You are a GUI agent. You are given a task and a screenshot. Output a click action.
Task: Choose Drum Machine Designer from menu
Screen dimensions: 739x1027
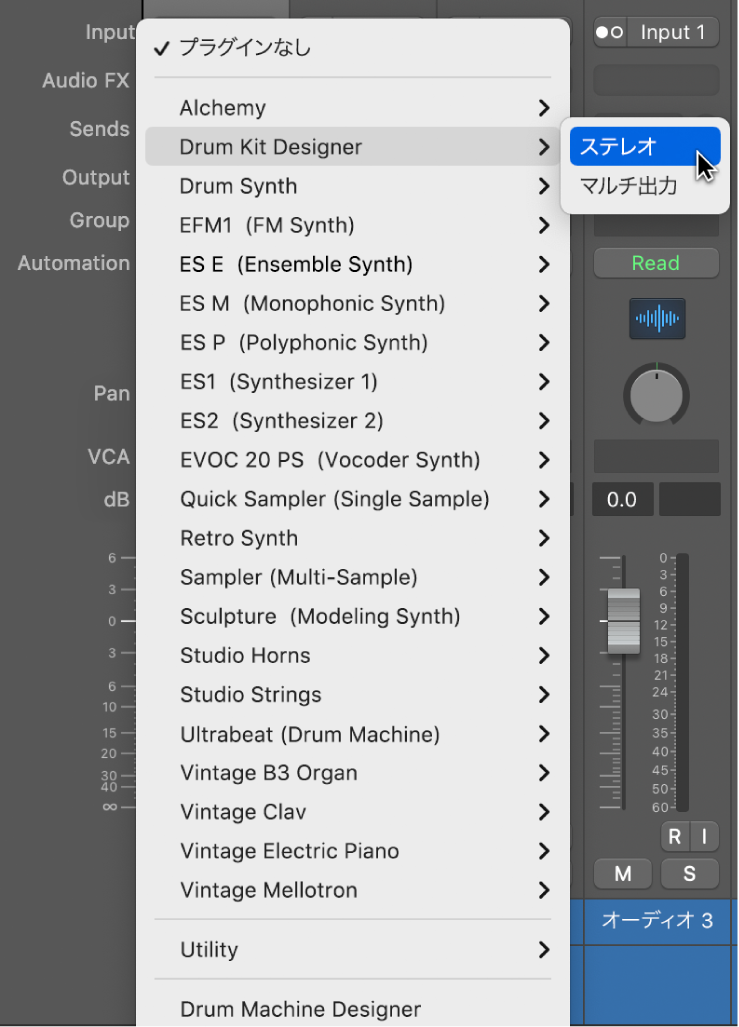point(300,1009)
